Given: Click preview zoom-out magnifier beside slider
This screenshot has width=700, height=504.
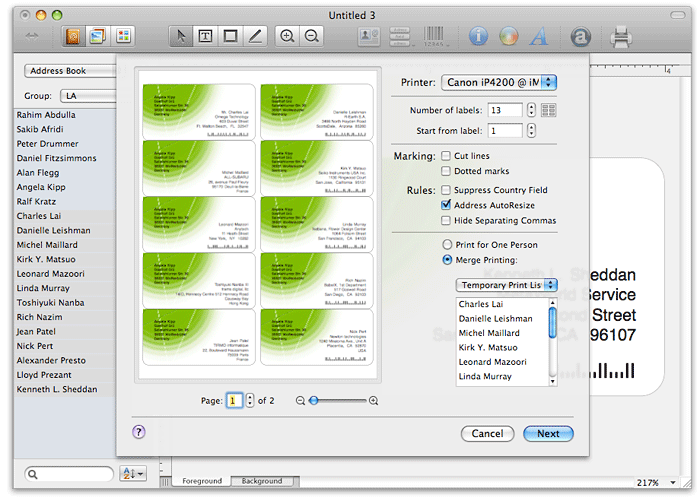Looking at the screenshot, I should tap(300, 401).
